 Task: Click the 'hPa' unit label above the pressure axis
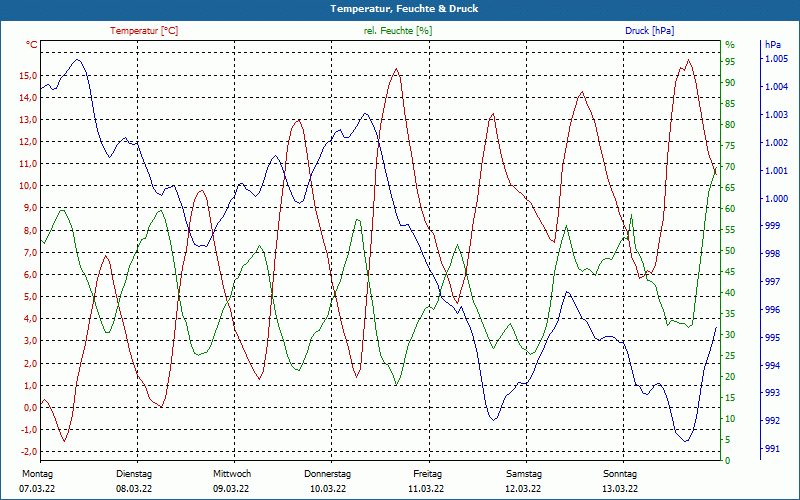[x=773, y=45]
